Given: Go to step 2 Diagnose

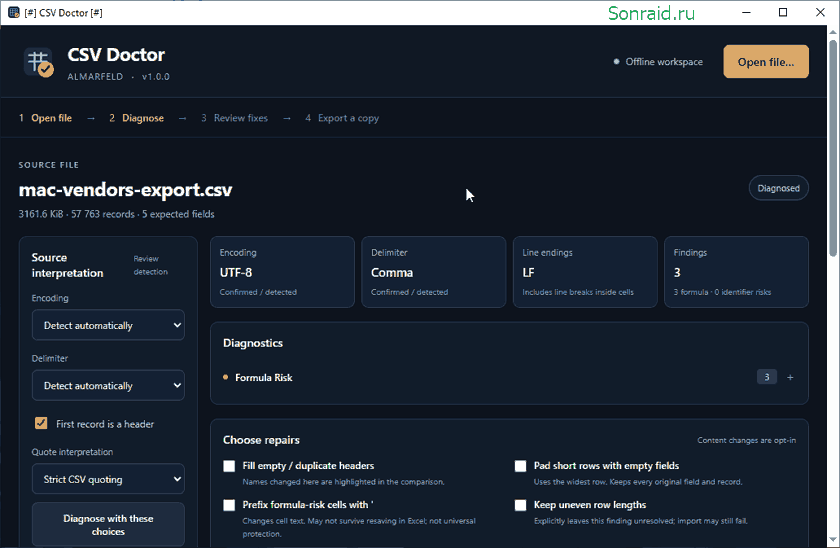Looking at the screenshot, I should coord(137,118).
